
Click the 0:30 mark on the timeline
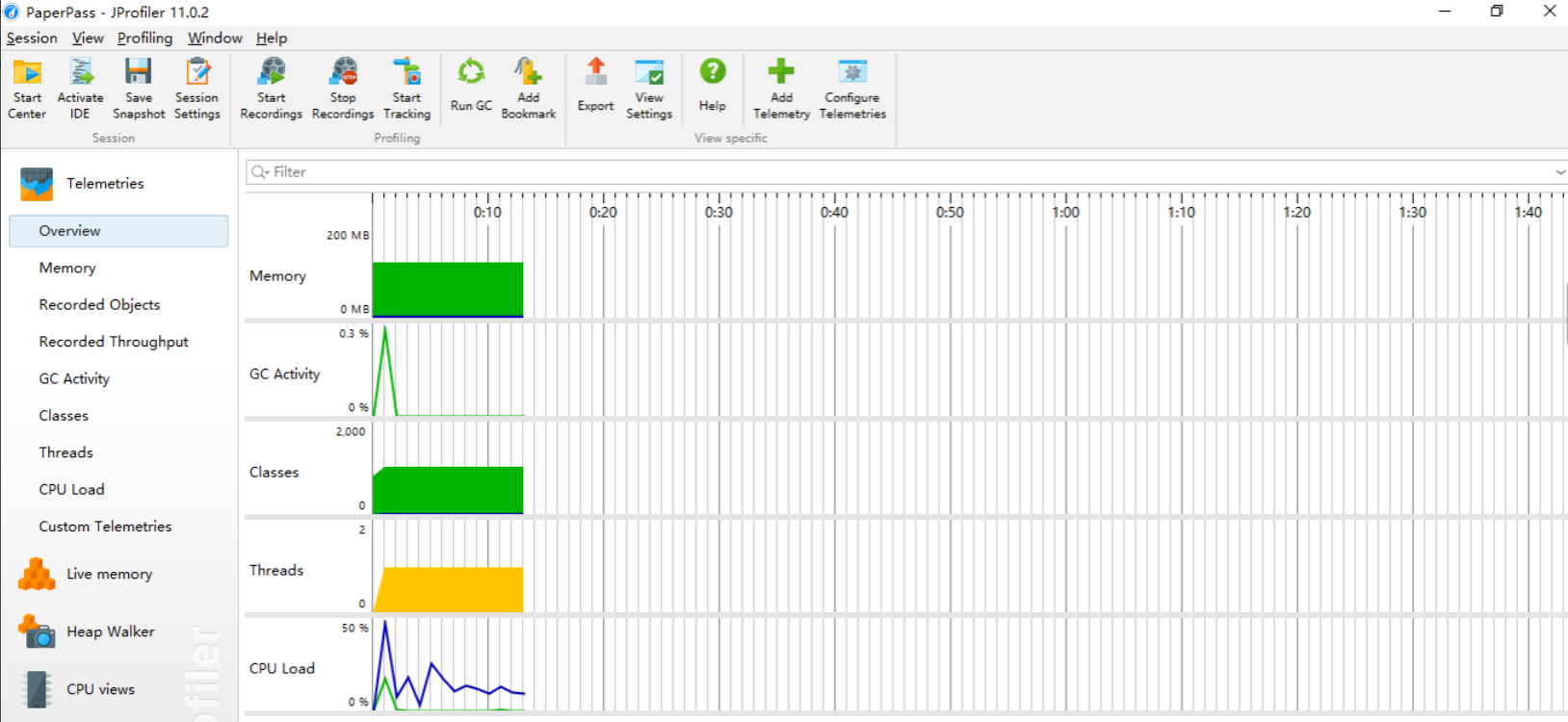point(719,213)
